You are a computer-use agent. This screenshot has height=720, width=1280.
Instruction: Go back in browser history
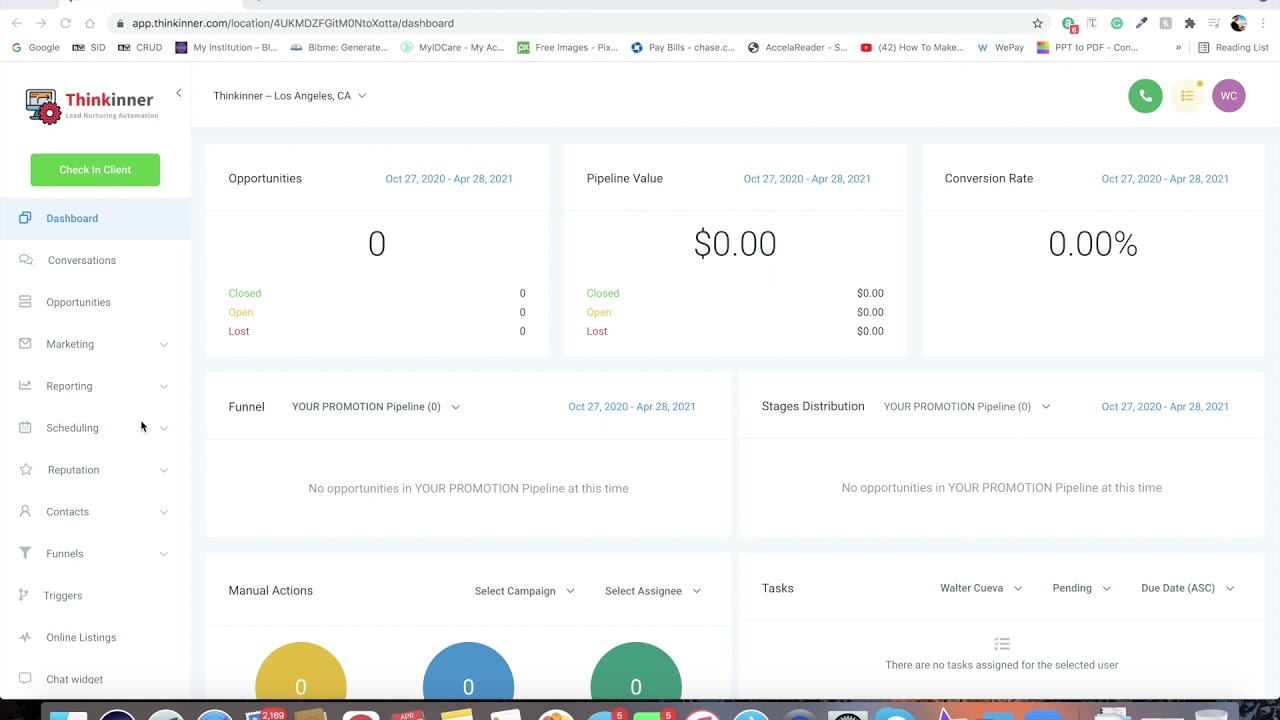point(16,23)
